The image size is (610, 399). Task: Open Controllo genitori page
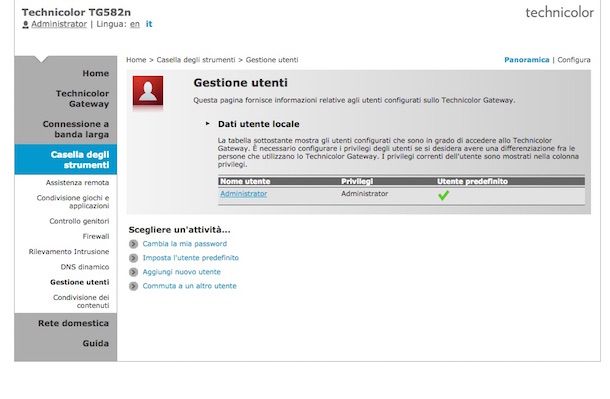pyautogui.click(x=79, y=221)
